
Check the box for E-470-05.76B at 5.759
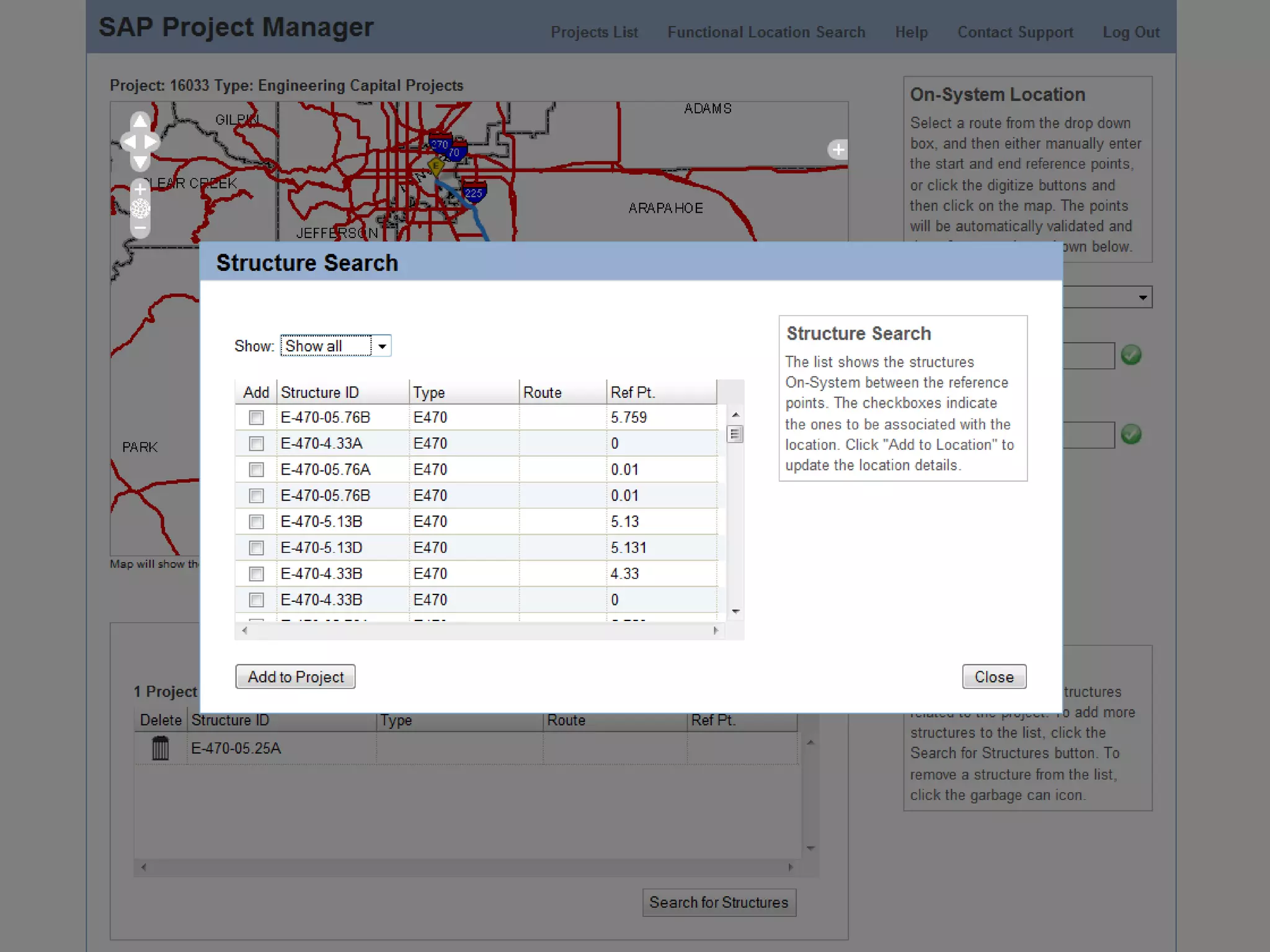[256, 418]
